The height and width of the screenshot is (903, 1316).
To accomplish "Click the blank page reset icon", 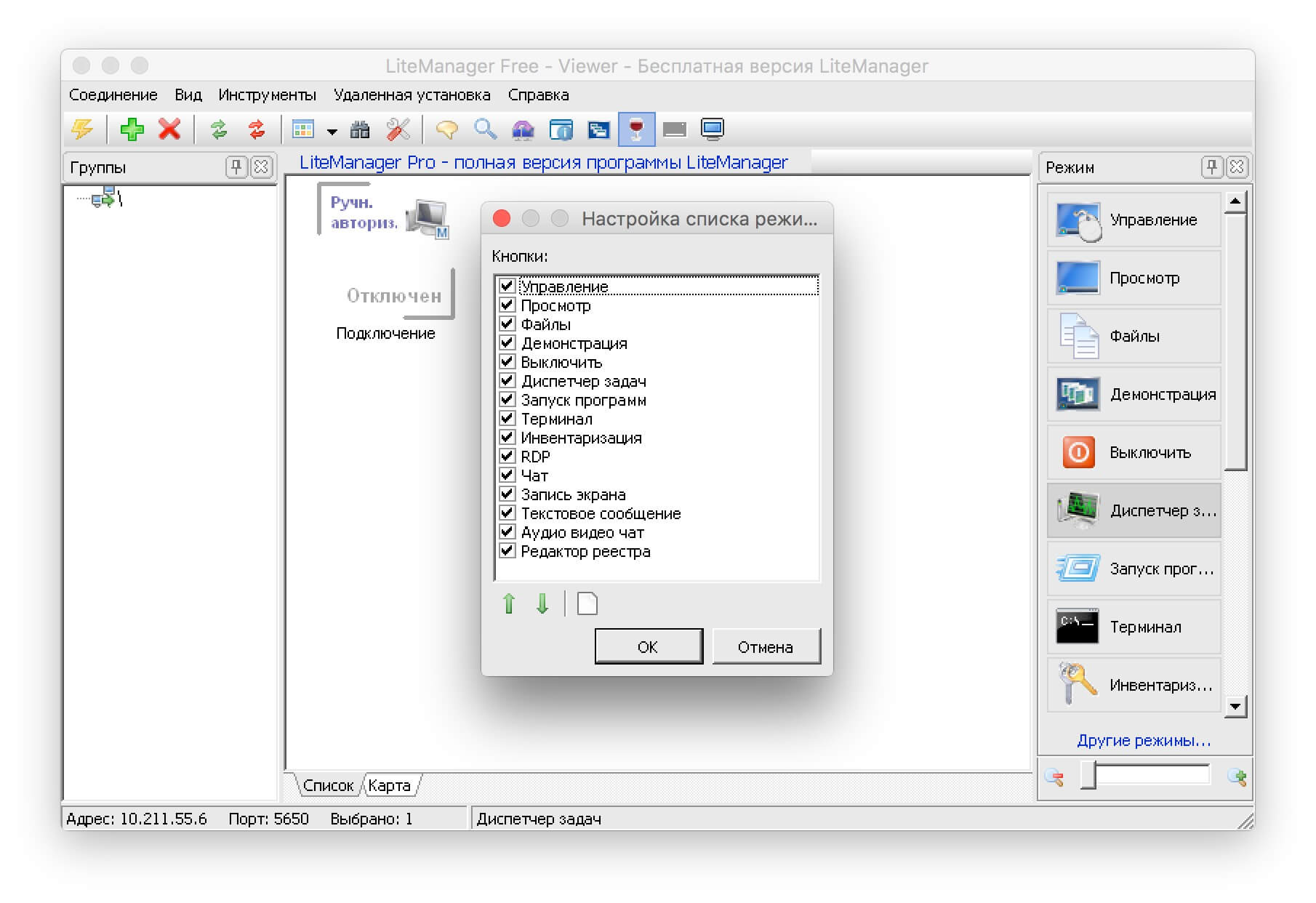I will point(587,603).
